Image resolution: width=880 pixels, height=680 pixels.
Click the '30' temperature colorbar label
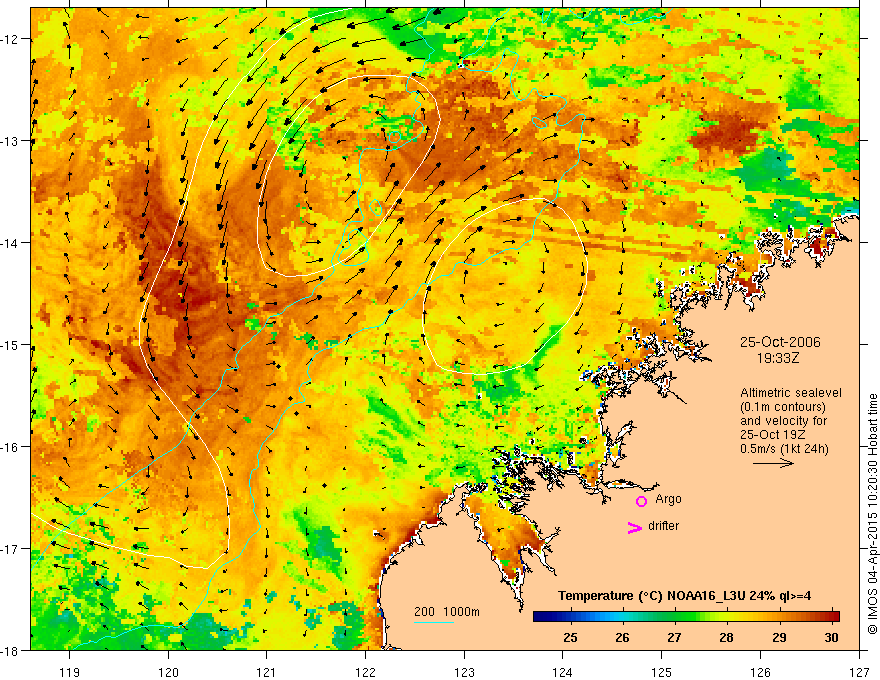(x=831, y=637)
